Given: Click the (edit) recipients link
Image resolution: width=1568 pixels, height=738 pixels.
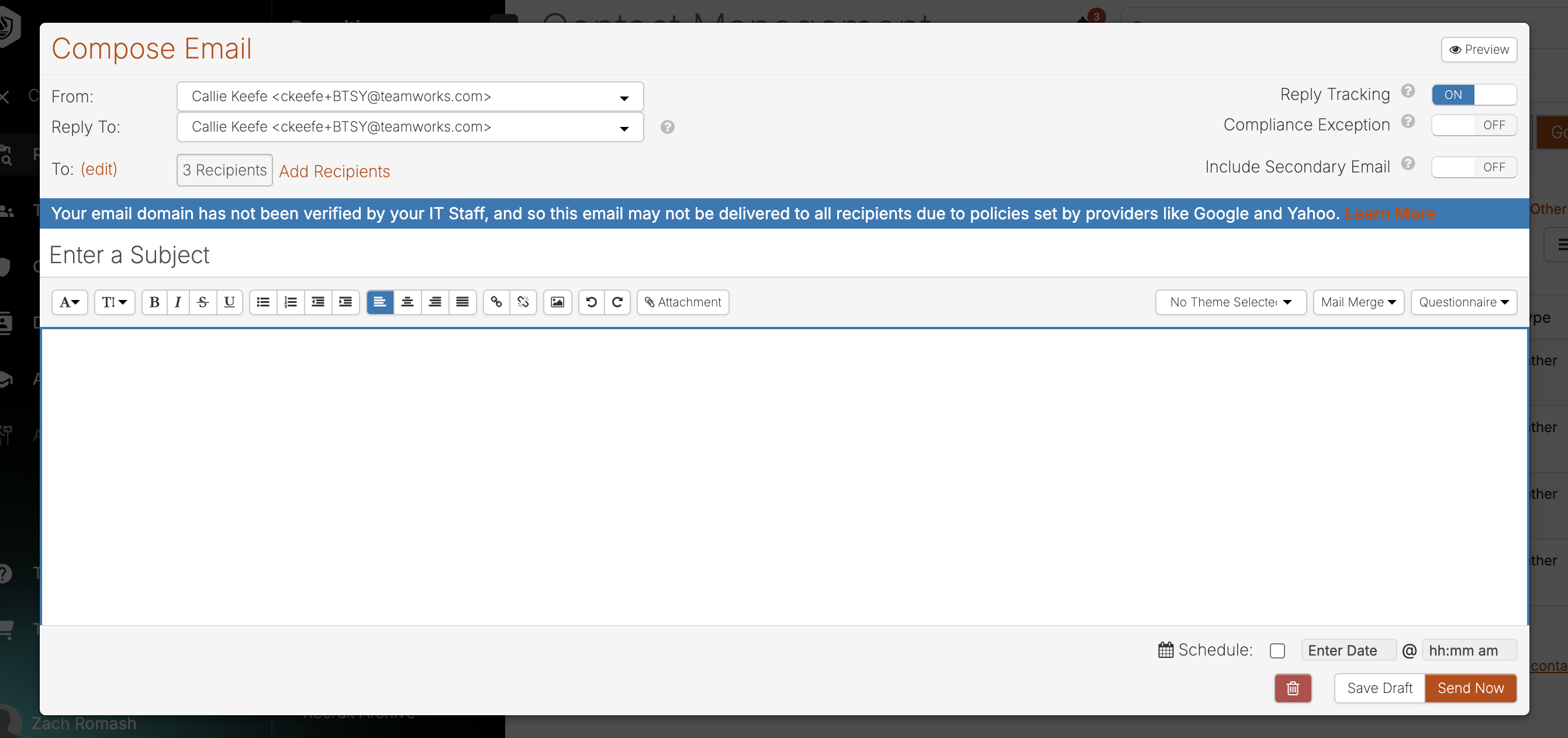Looking at the screenshot, I should tap(99, 168).
